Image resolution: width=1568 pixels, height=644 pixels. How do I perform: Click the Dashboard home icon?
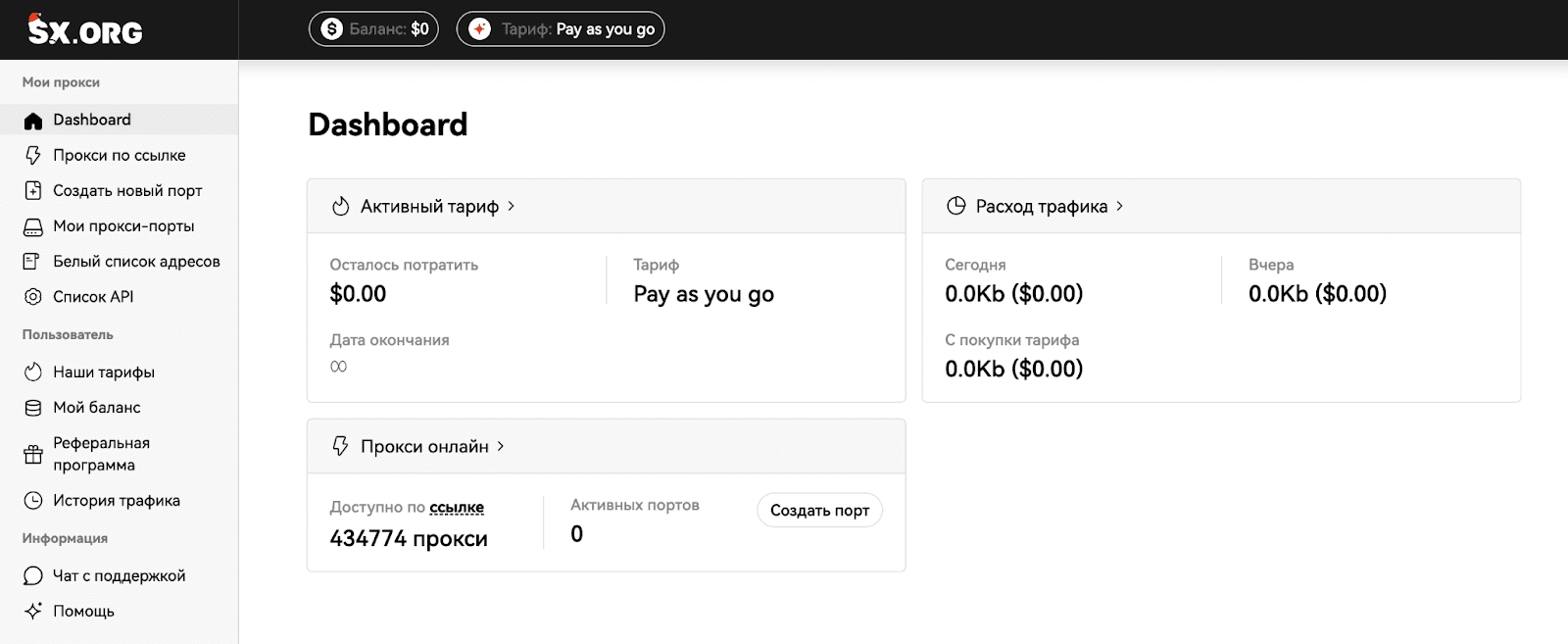[33, 121]
